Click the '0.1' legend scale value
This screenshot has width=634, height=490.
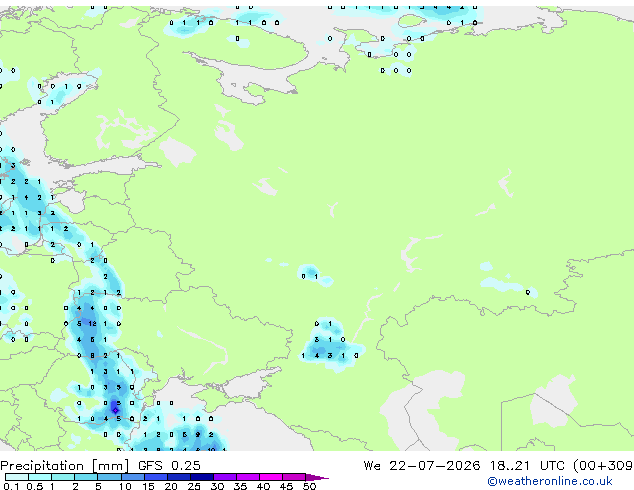click(x=11, y=486)
